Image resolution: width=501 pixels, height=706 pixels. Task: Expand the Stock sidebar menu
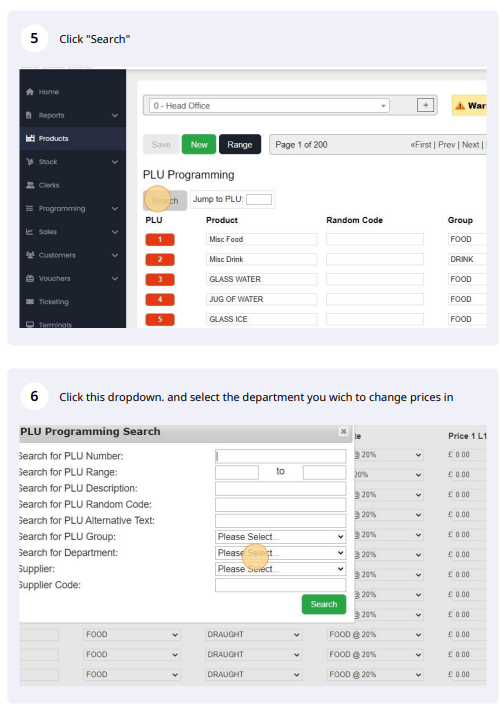point(72,162)
